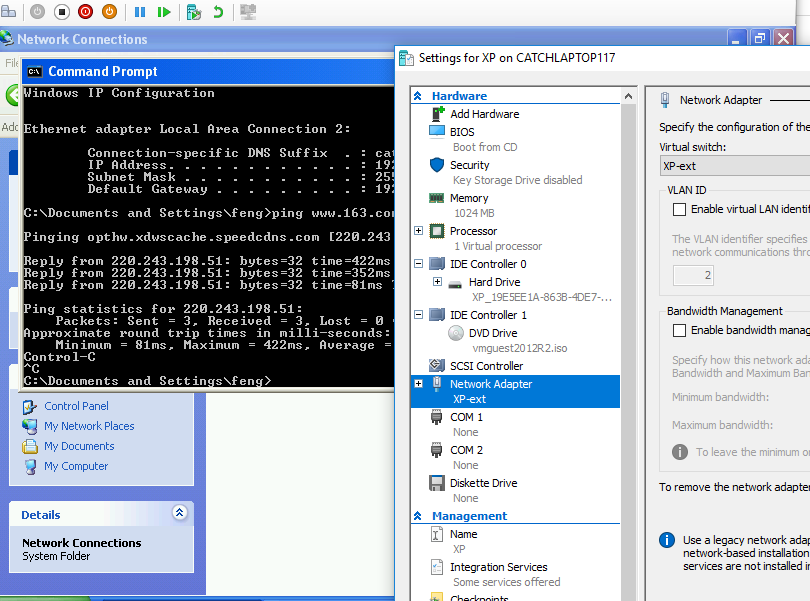
Task: Select Add Hardware in settings tree
Action: pos(484,114)
